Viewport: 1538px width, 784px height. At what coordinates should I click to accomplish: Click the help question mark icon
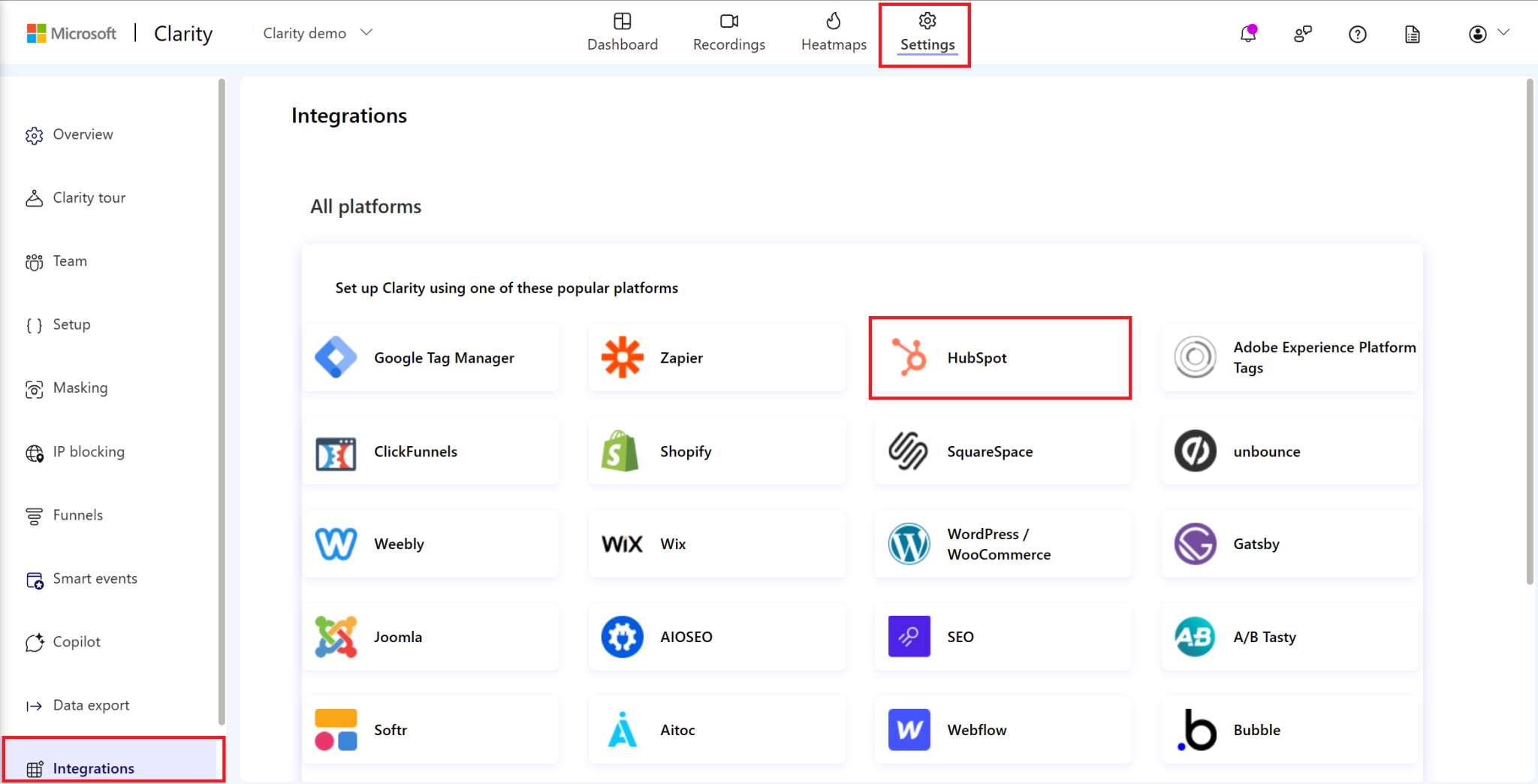1357,34
